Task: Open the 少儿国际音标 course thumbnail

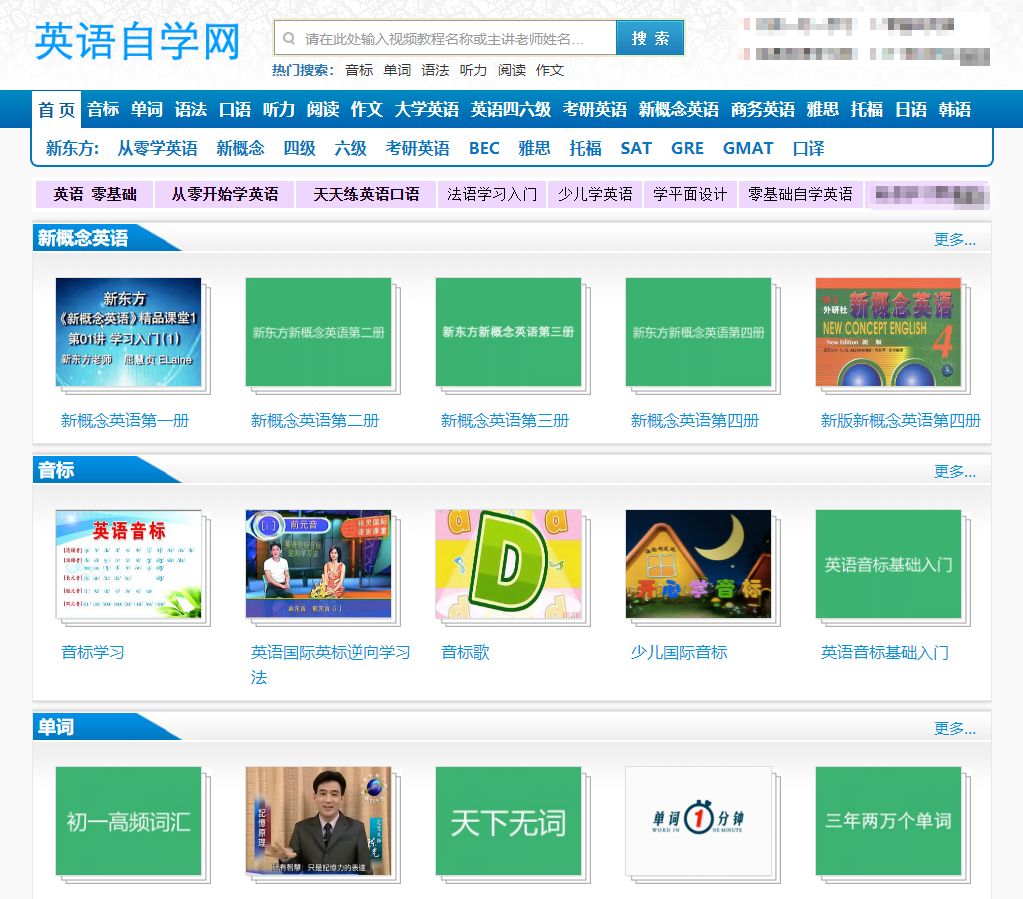Action: 697,566
